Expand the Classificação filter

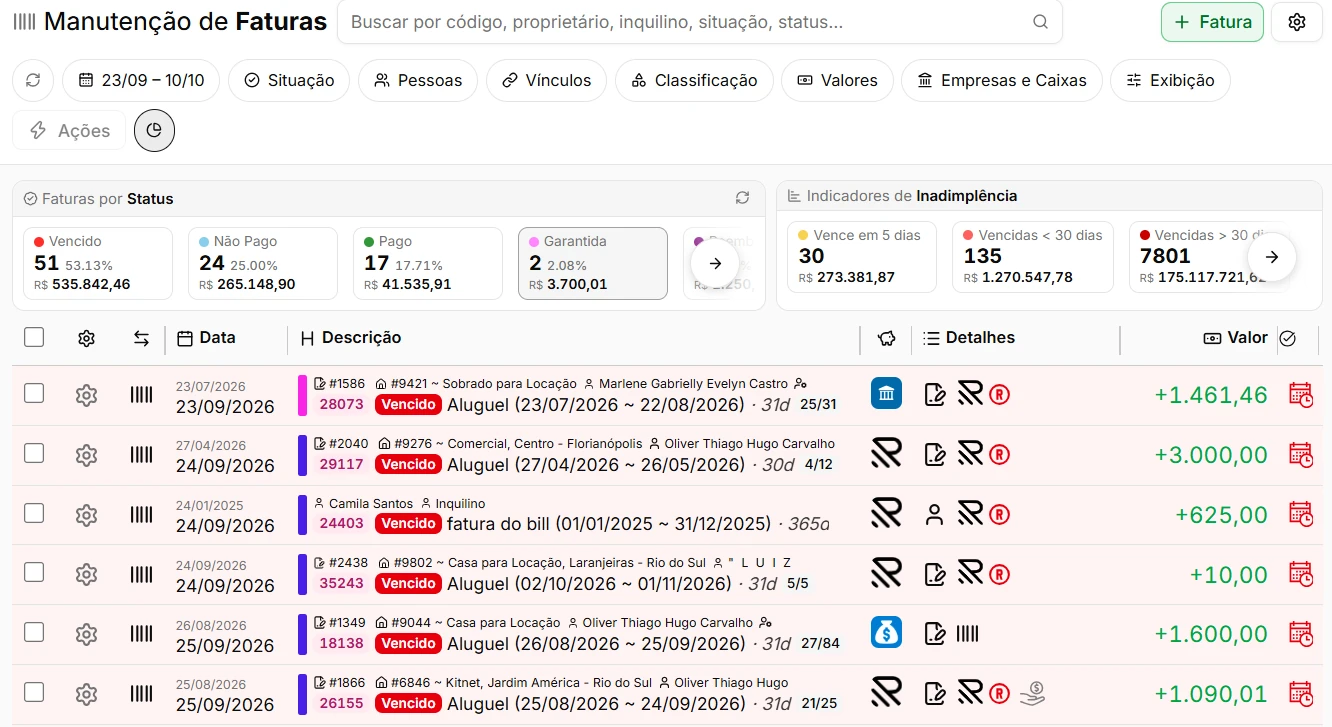pos(694,80)
